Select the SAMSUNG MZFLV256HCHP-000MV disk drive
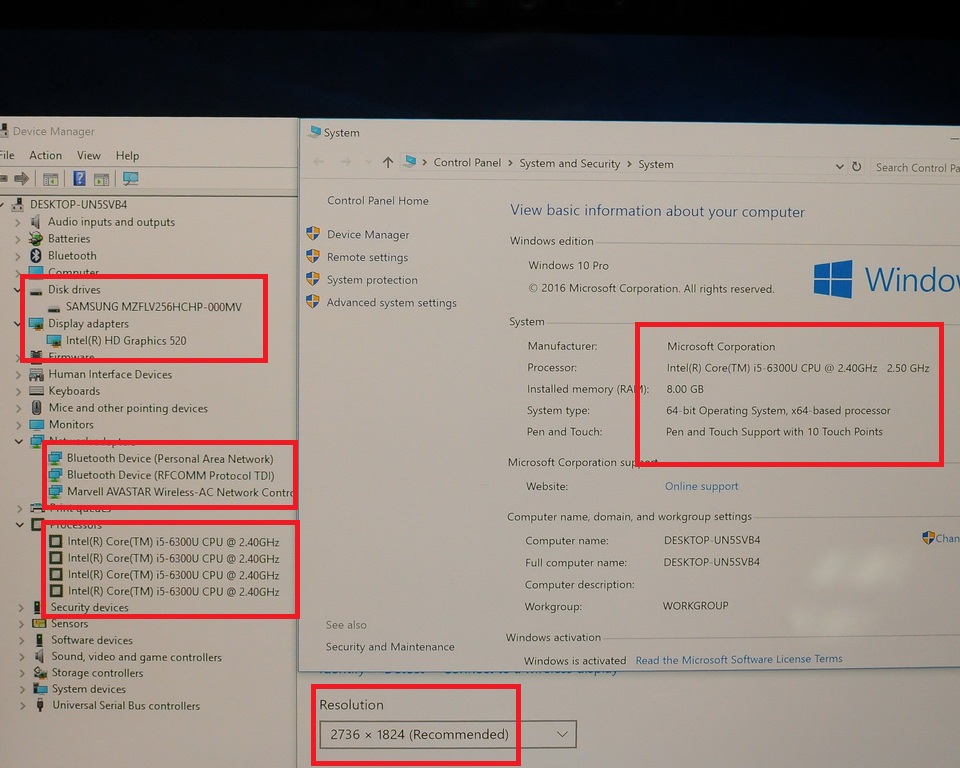 point(154,307)
